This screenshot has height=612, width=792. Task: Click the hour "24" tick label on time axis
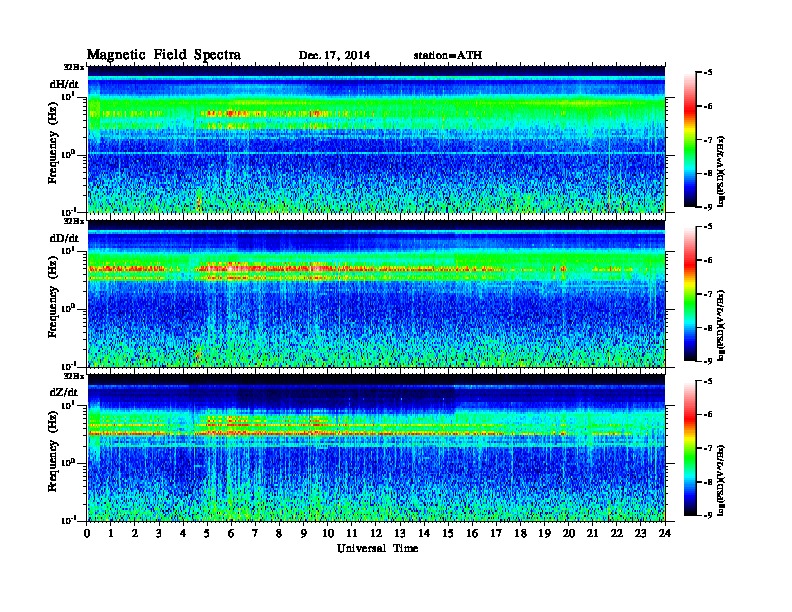665,533
